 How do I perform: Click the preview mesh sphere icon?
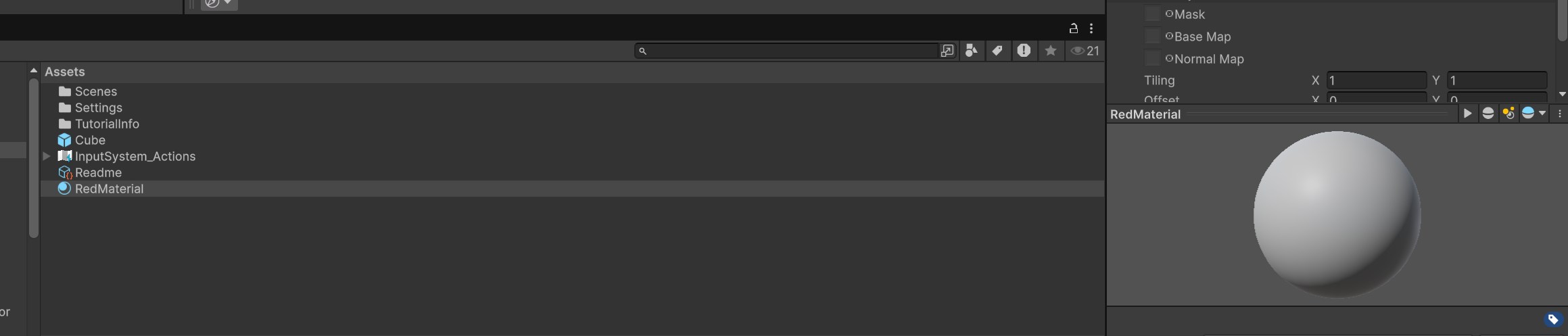pyautogui.click(x=1488, y=114)
